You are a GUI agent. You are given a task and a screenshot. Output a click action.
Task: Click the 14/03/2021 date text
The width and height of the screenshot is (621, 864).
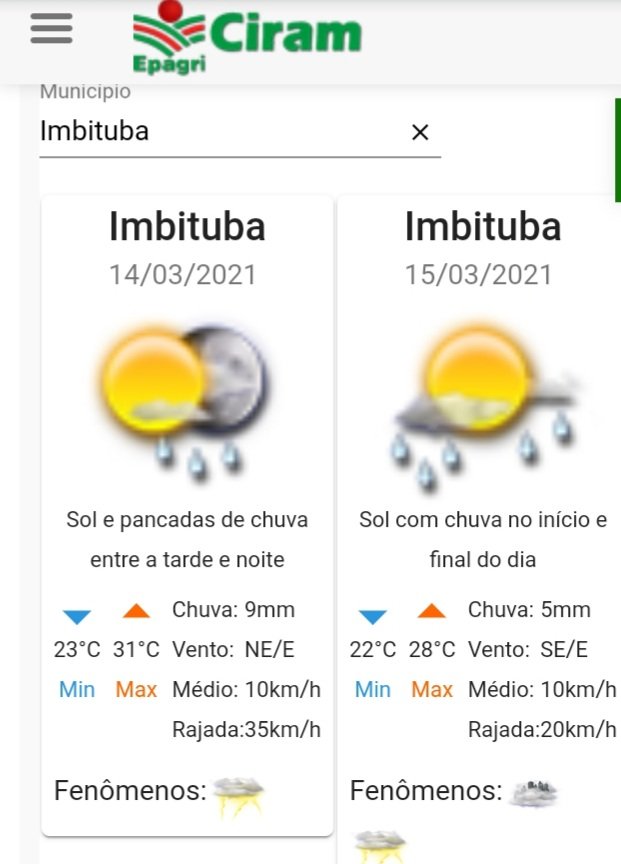coord(183,275)
